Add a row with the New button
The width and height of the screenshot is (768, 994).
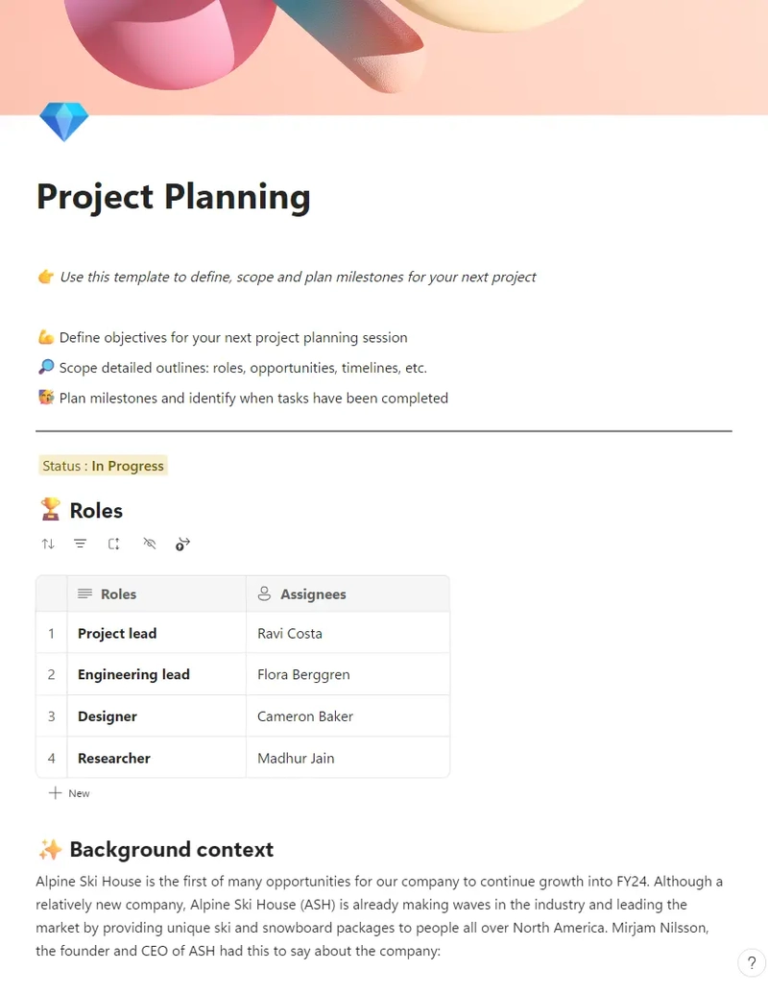[69, 792]
